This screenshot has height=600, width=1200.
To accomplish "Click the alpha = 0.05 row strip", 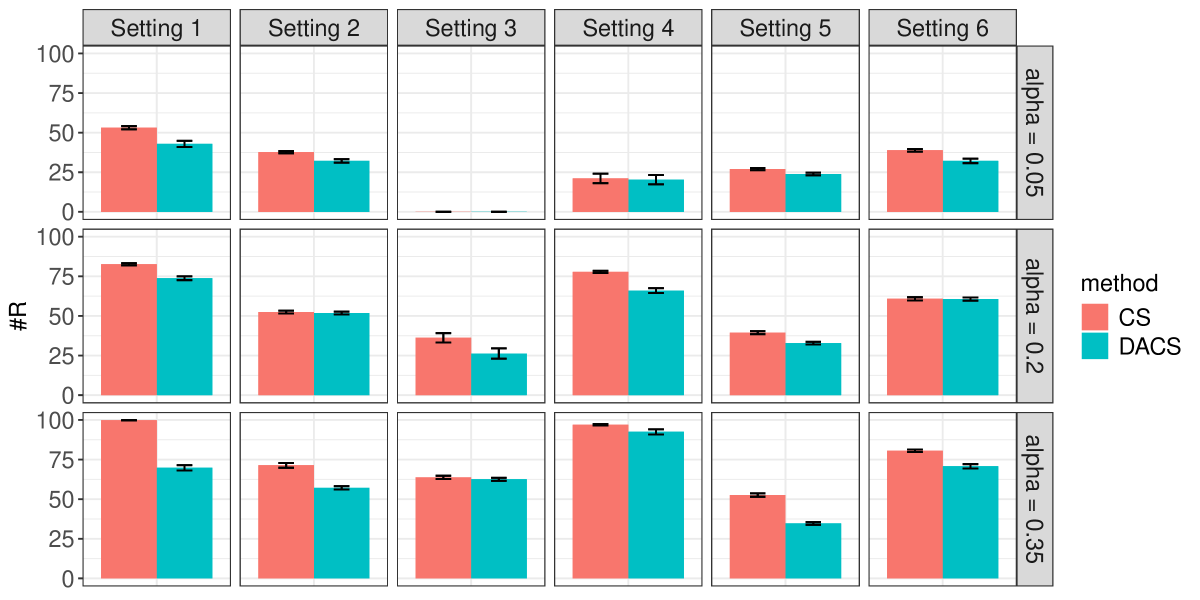I will point(1035,132).
